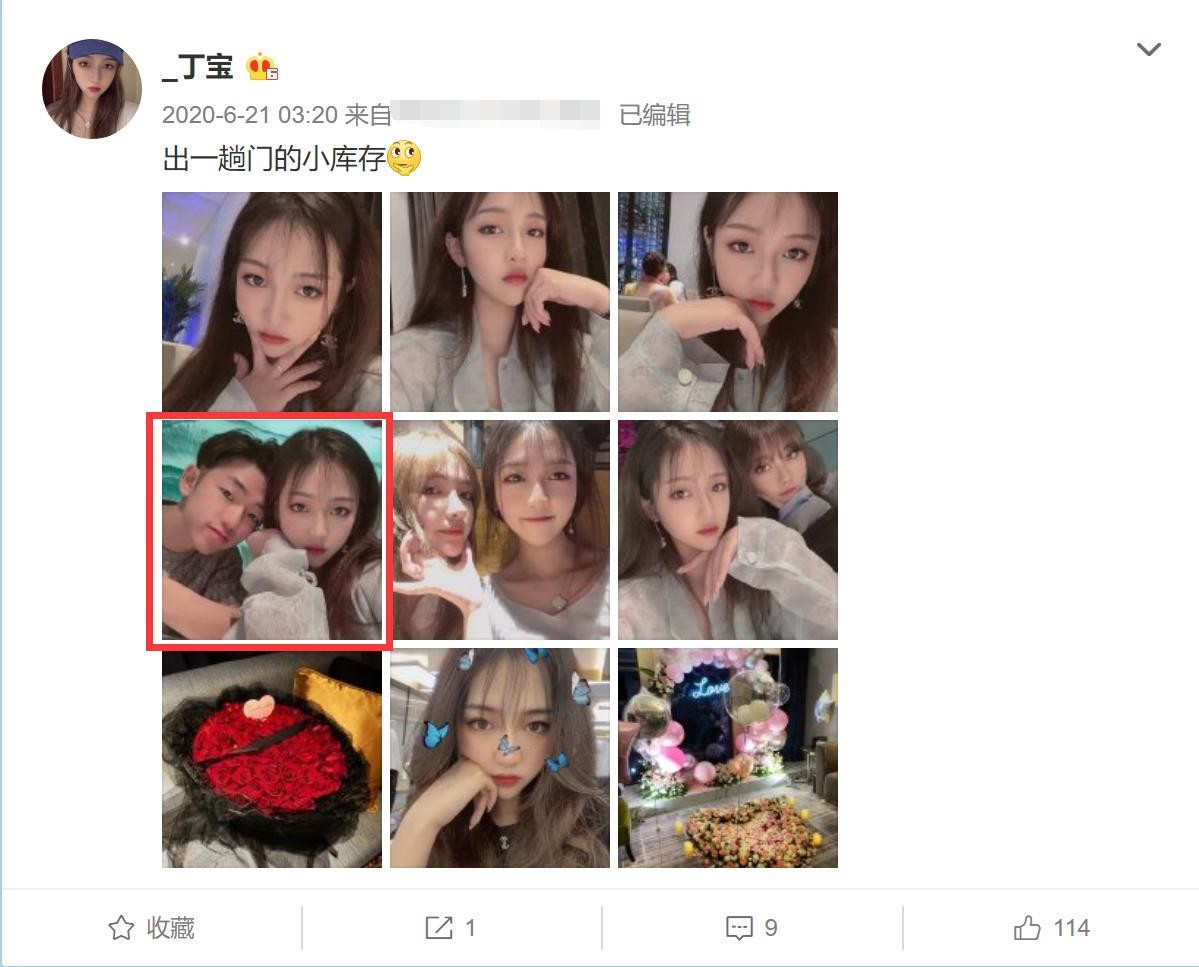This screenshot has width=1199, height=967.
Task: Open the first selfie thumbnail
Action: click(271, 302)
